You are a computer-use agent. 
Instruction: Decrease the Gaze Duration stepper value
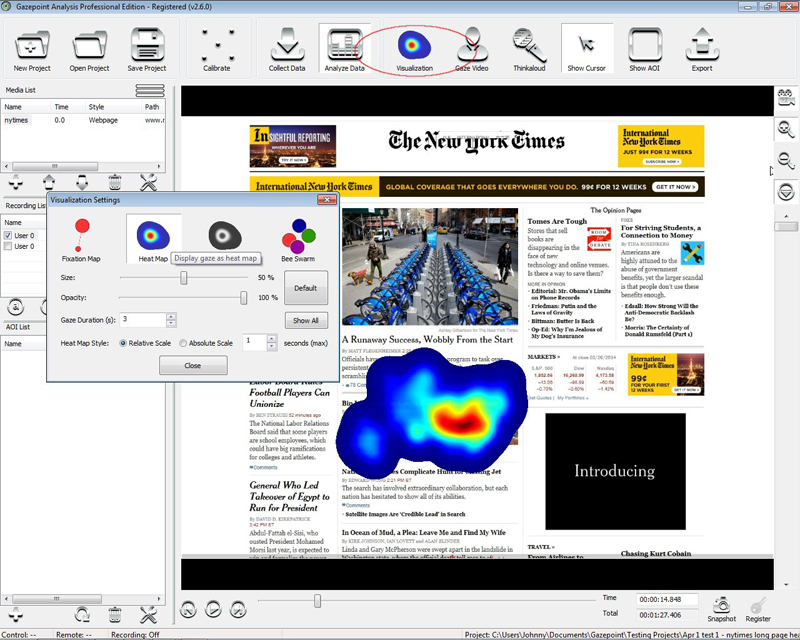click(171, 323)
